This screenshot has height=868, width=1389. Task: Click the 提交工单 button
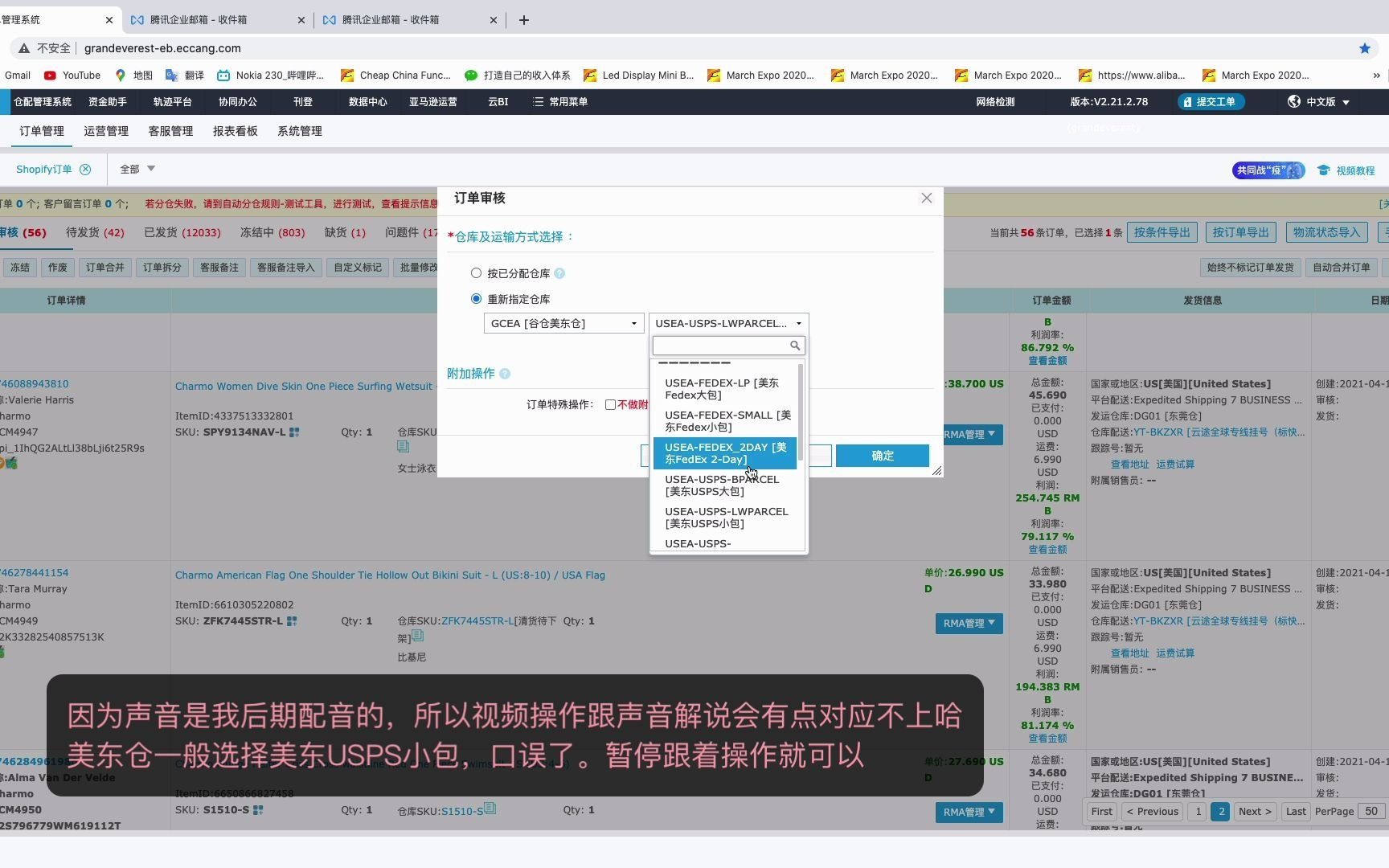point(1211,102)
